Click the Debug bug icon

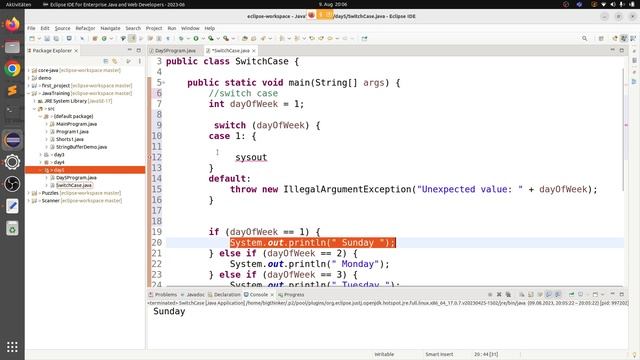(181, 38)
